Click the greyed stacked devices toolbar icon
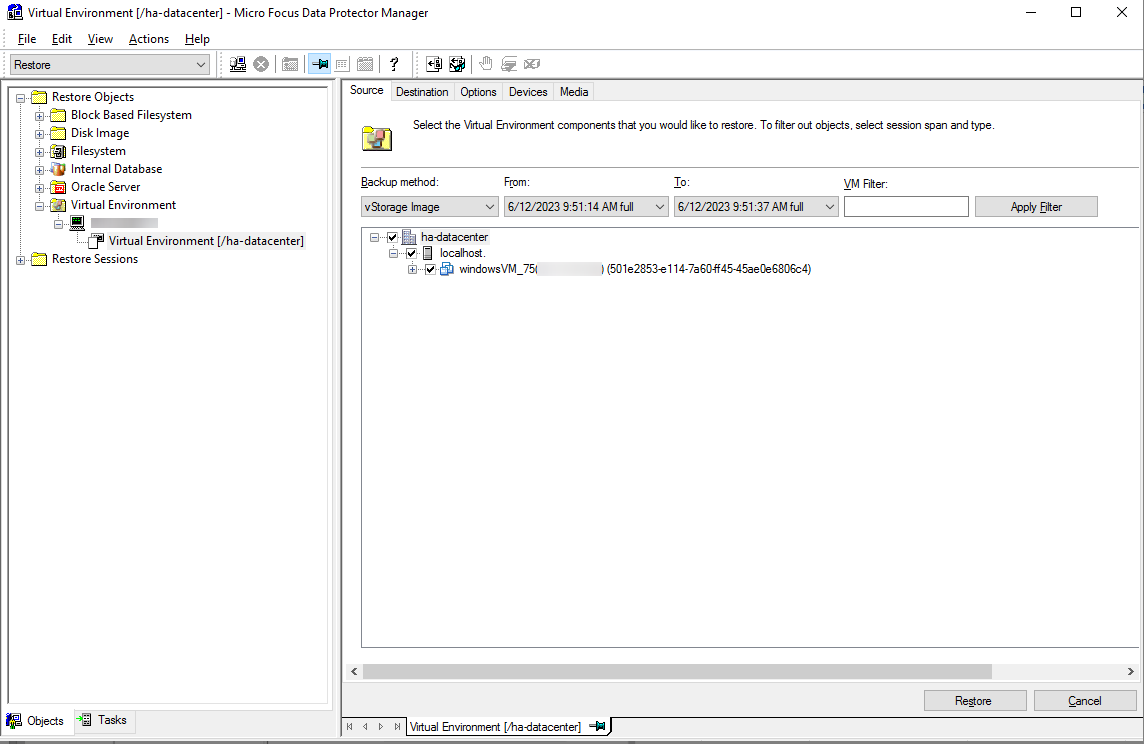 point(509,64)
